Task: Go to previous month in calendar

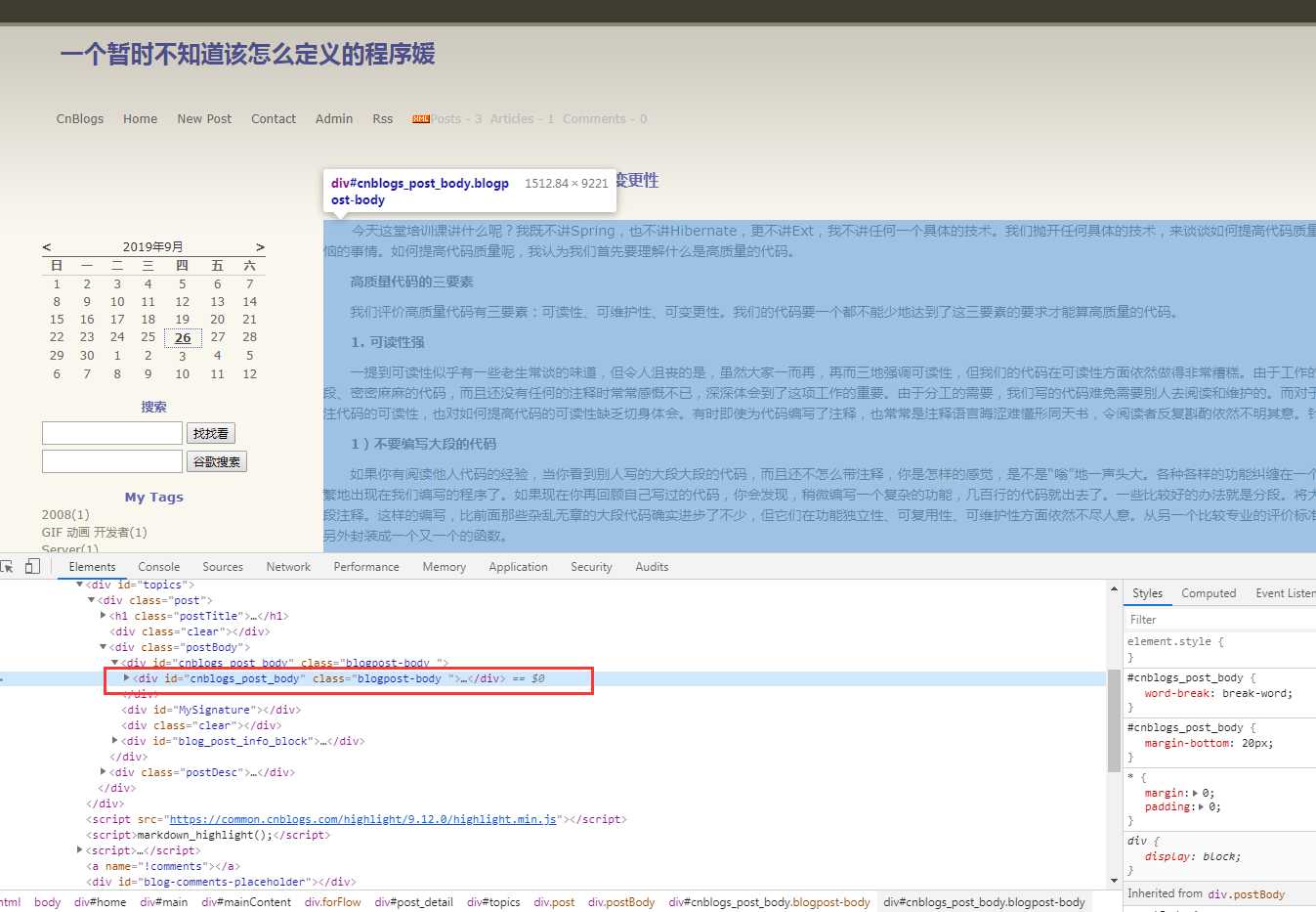Action: (x=47, y=247)
